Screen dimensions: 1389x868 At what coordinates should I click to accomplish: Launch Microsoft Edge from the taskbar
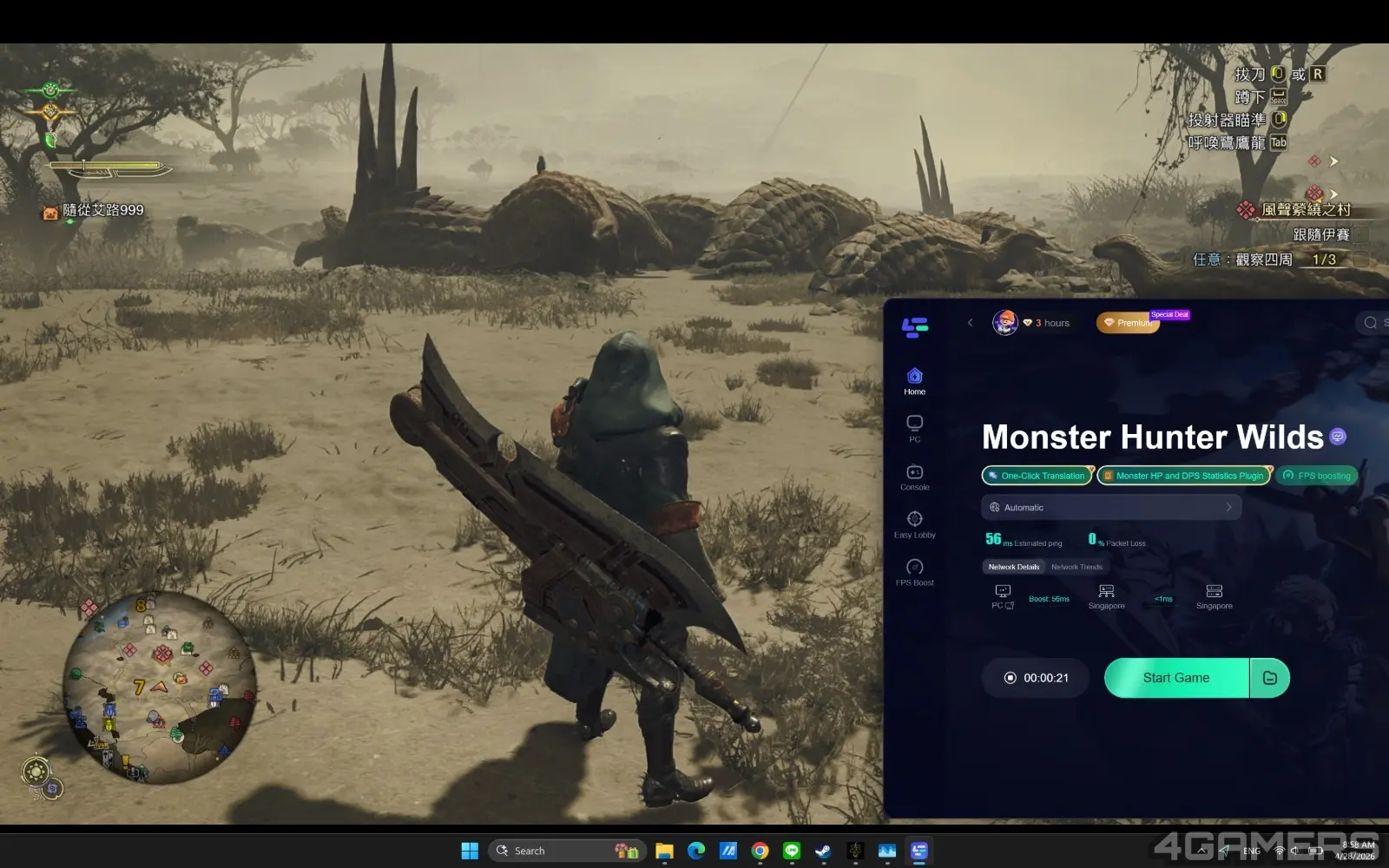click(x=696, y=851)
